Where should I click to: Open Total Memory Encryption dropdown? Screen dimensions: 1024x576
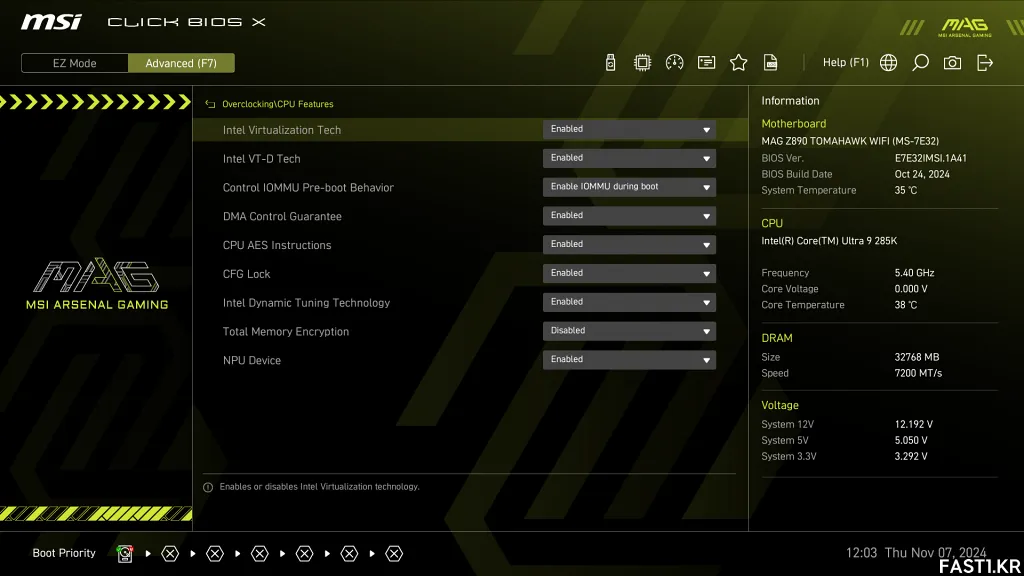point(629,330)
